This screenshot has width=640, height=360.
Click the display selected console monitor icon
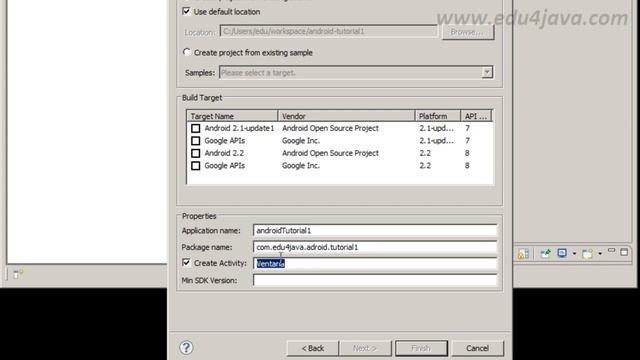pos(562,253)
